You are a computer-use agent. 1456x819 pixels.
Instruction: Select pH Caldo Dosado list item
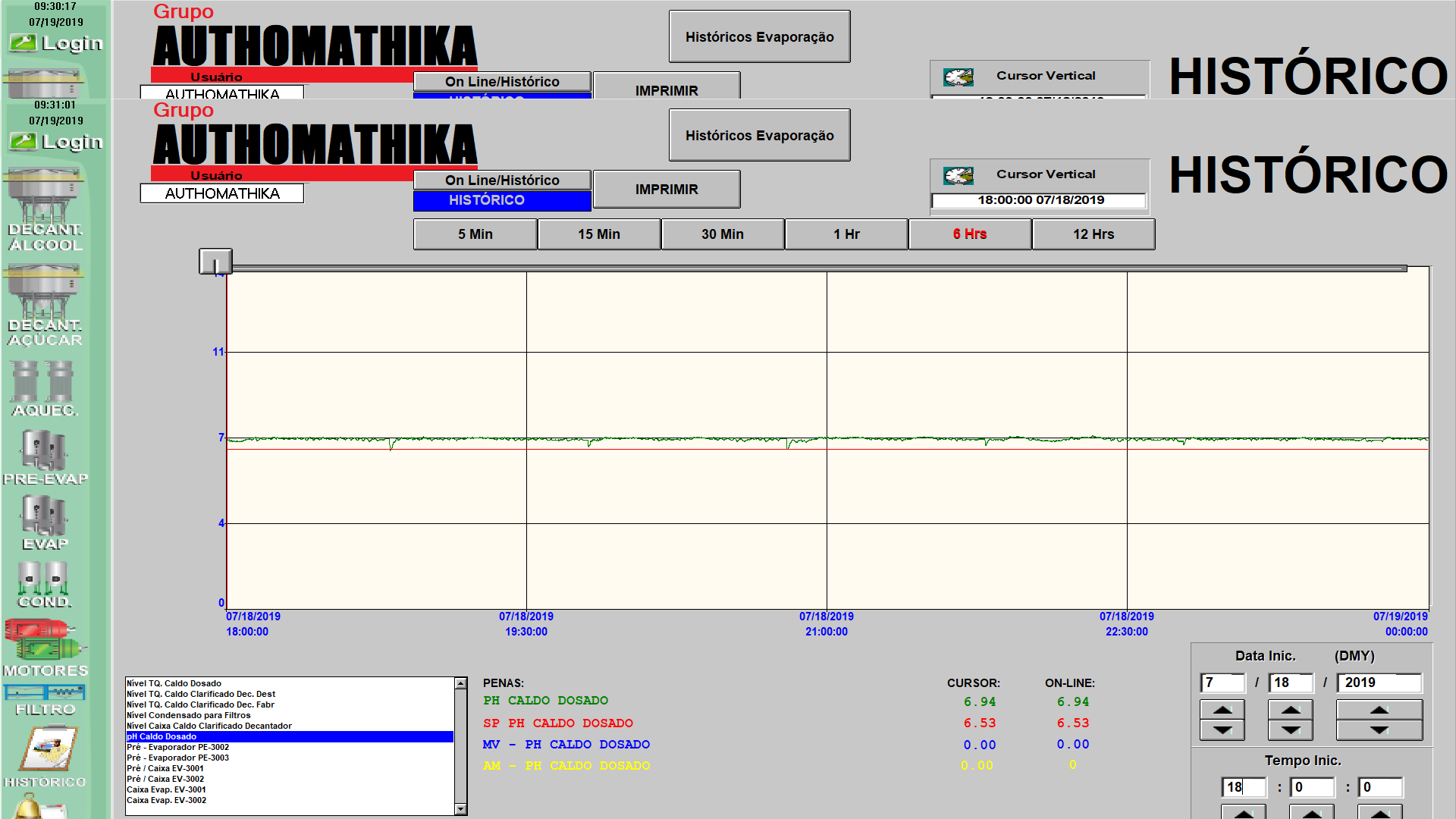(x=290, y=736)
